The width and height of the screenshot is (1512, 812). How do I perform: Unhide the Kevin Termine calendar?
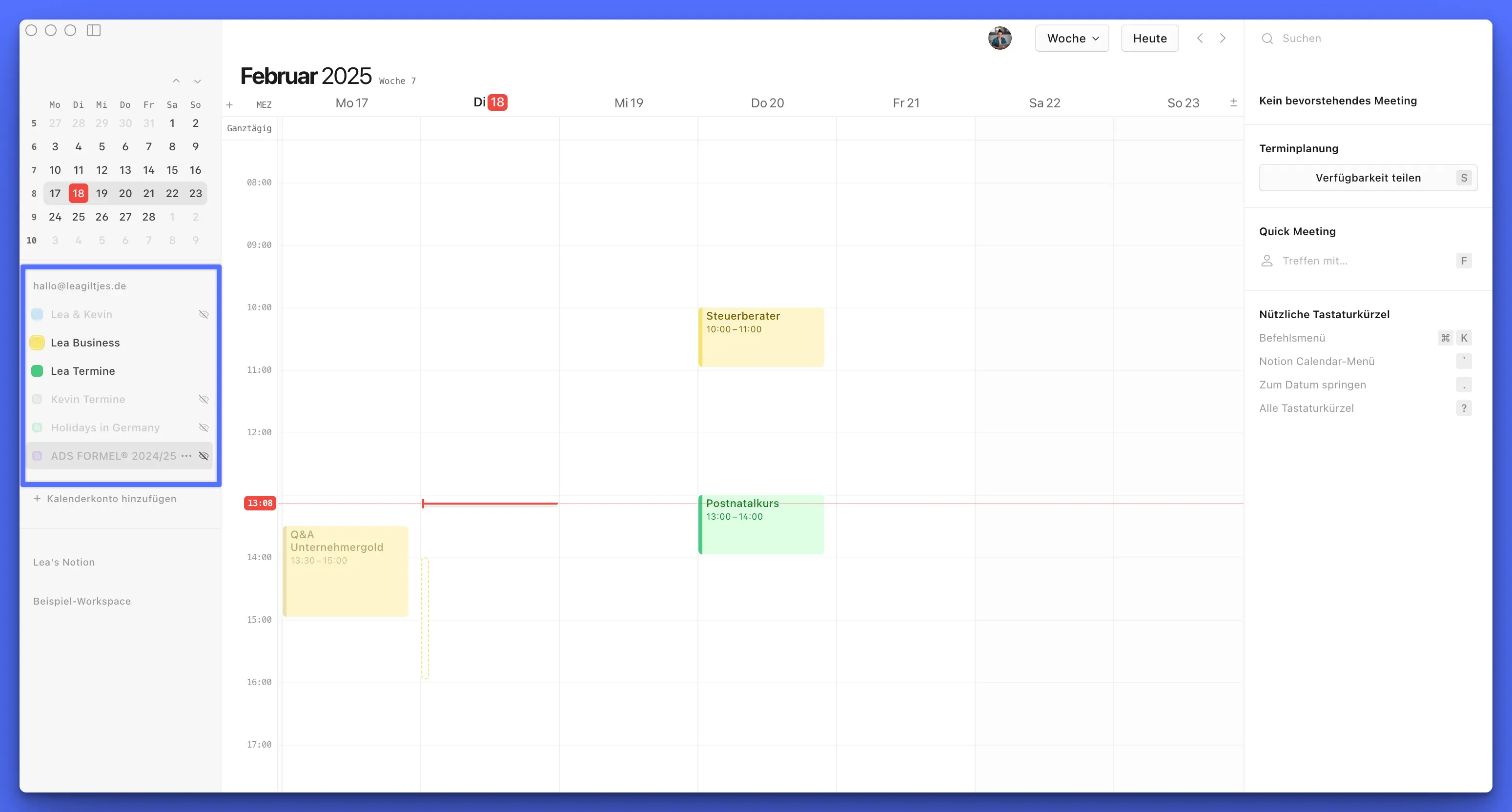(x=204, y=400)
